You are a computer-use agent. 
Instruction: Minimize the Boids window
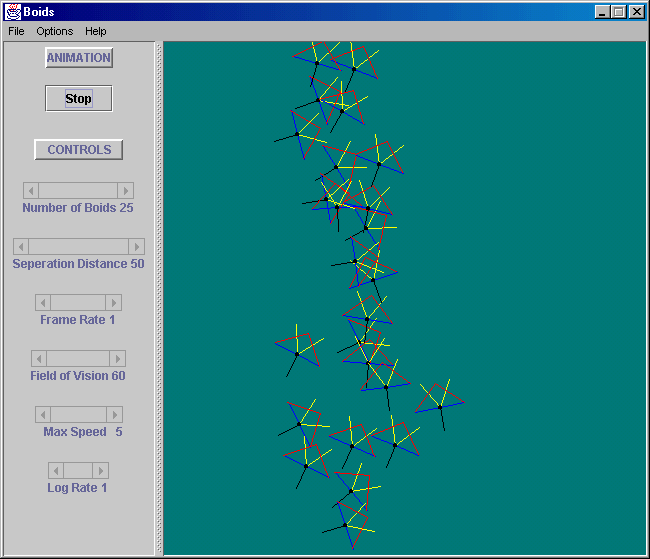602,12
